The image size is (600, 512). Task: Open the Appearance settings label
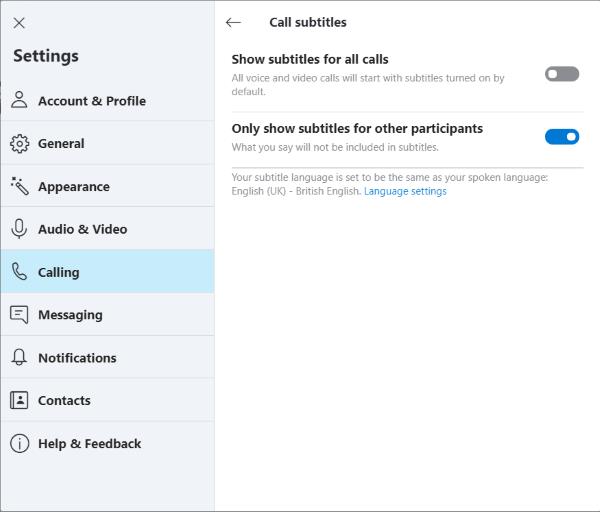pyautogui.click(x=74, y=187)
